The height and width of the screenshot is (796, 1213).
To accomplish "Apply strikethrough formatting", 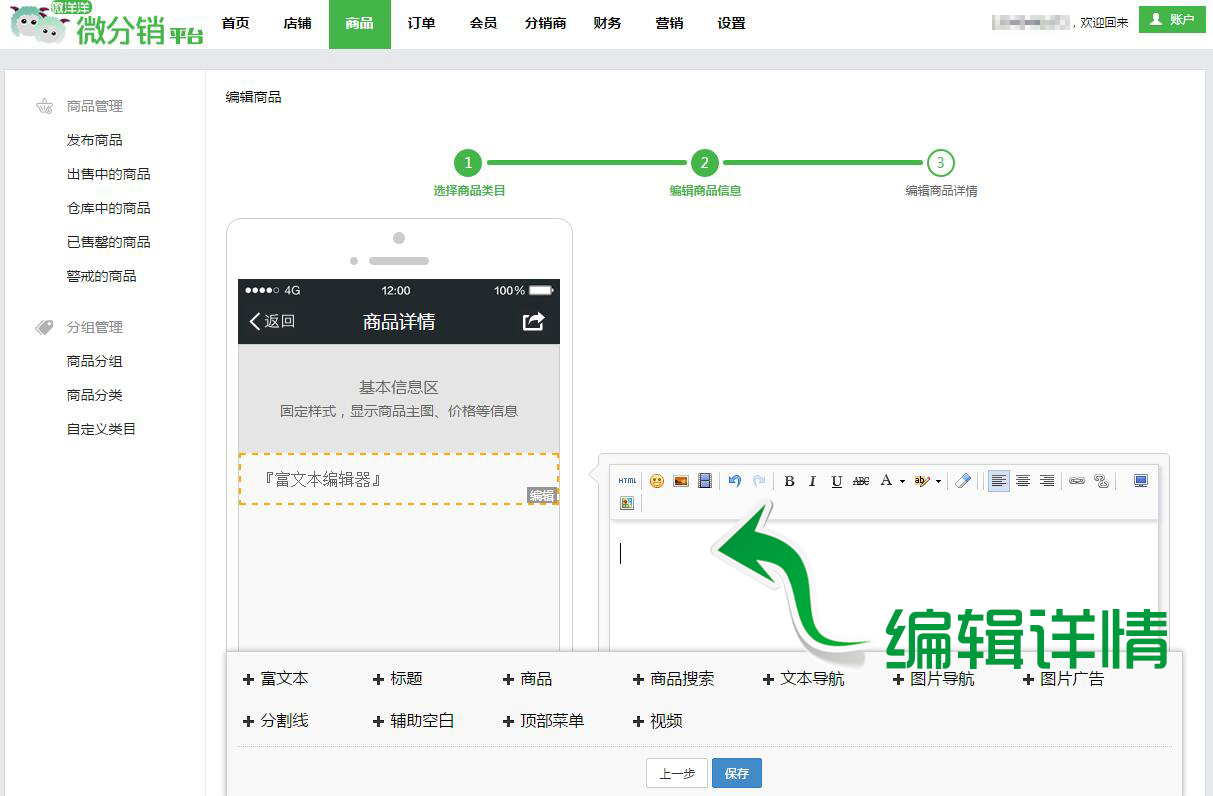I will 861,481.
